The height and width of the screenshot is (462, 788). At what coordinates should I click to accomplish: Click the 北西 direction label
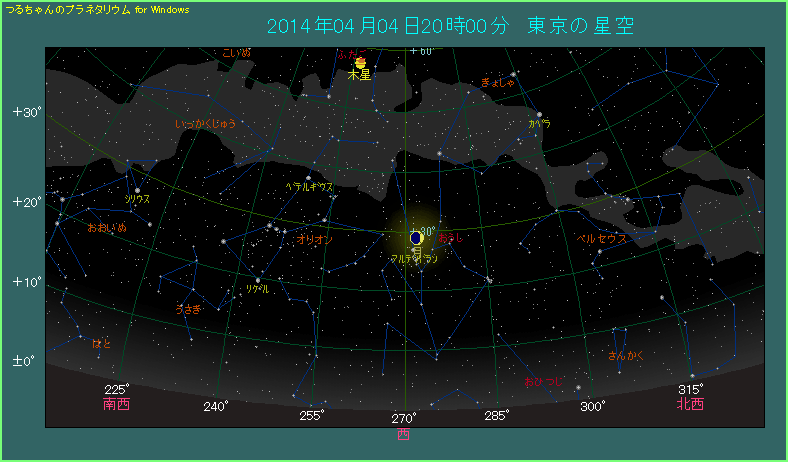tap(690, 405)
